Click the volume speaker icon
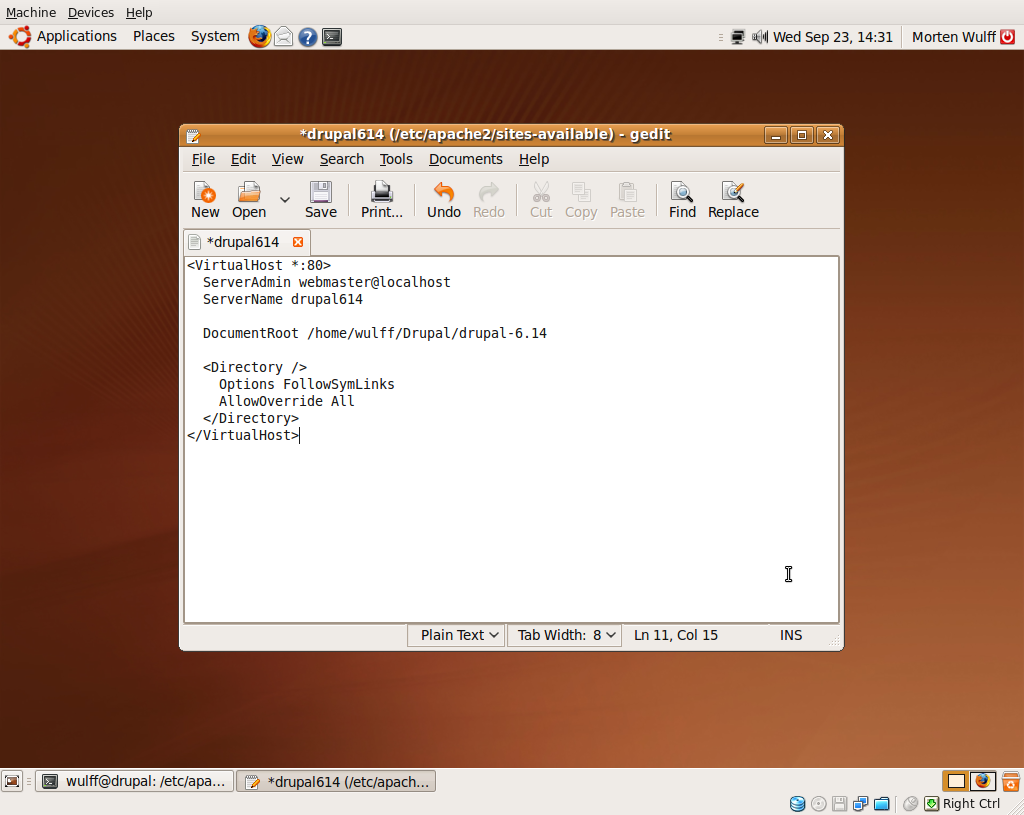 (760, 37)
